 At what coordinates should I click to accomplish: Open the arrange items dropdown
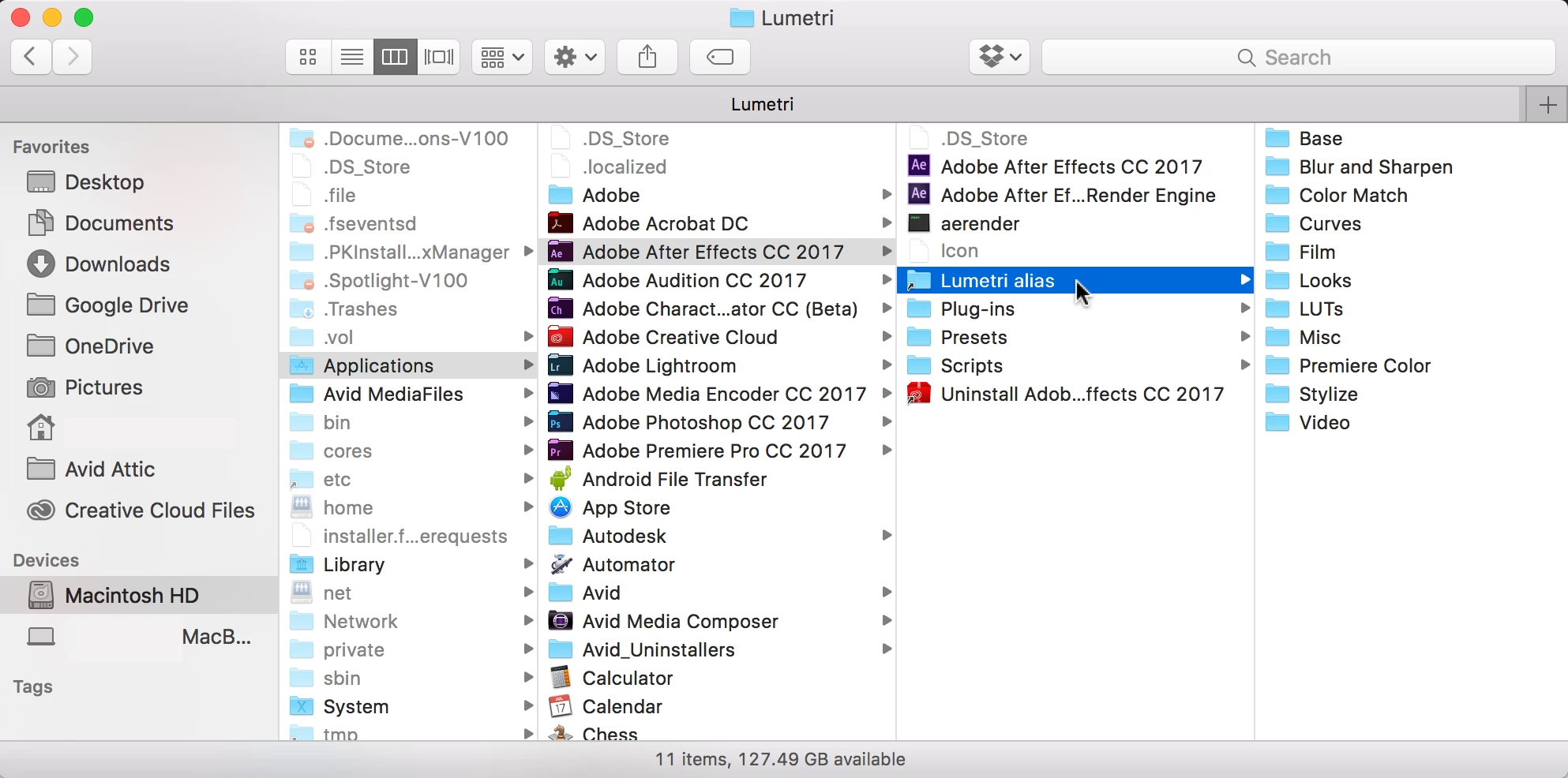coord(502,57)
